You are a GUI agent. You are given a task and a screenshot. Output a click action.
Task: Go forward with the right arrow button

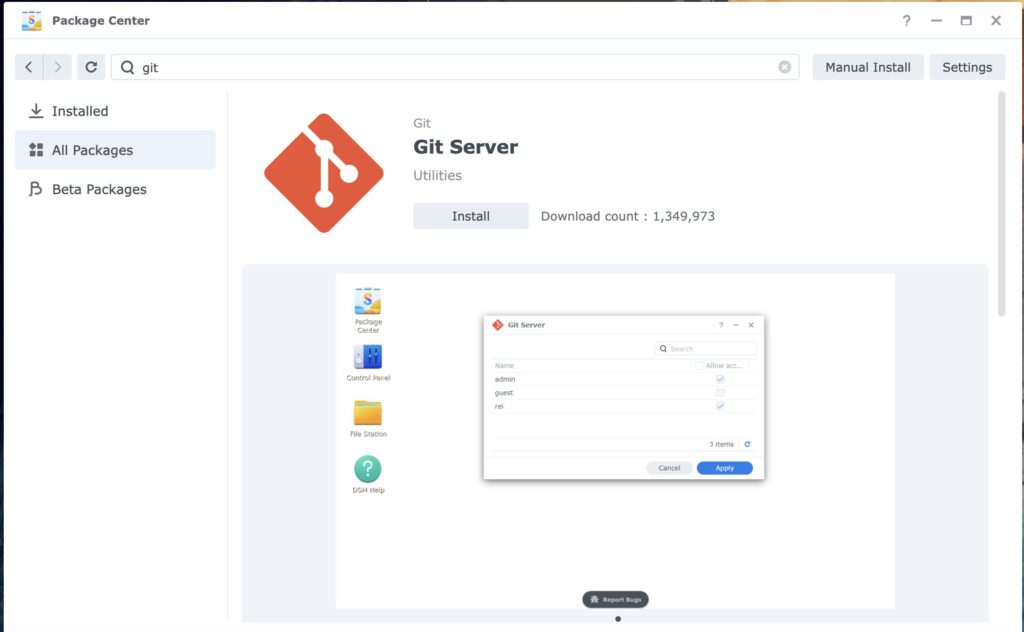click(57, 67)
